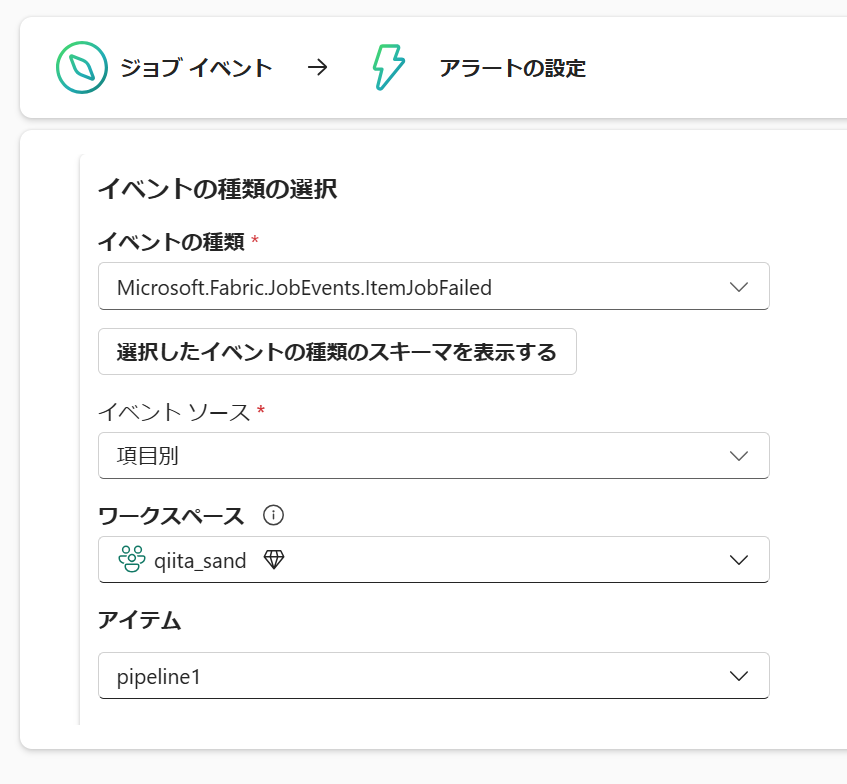Viewport: 847px width, 784px height.
Task: Open the workspace dropdown chevron
Action: click(x=739, y=560)
